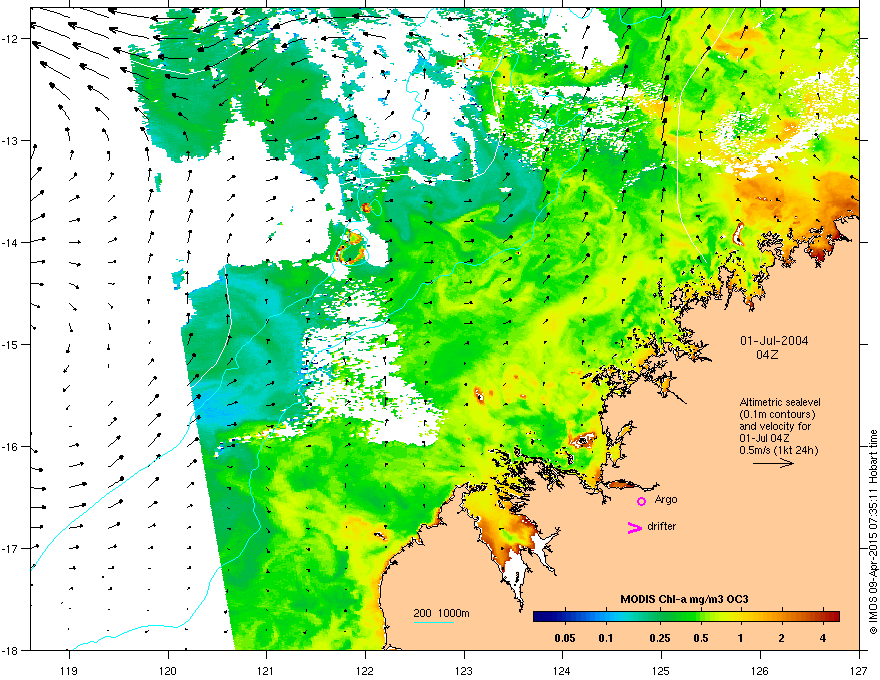
Task: Click the latitude label "-12"
Action: point(11,39)
